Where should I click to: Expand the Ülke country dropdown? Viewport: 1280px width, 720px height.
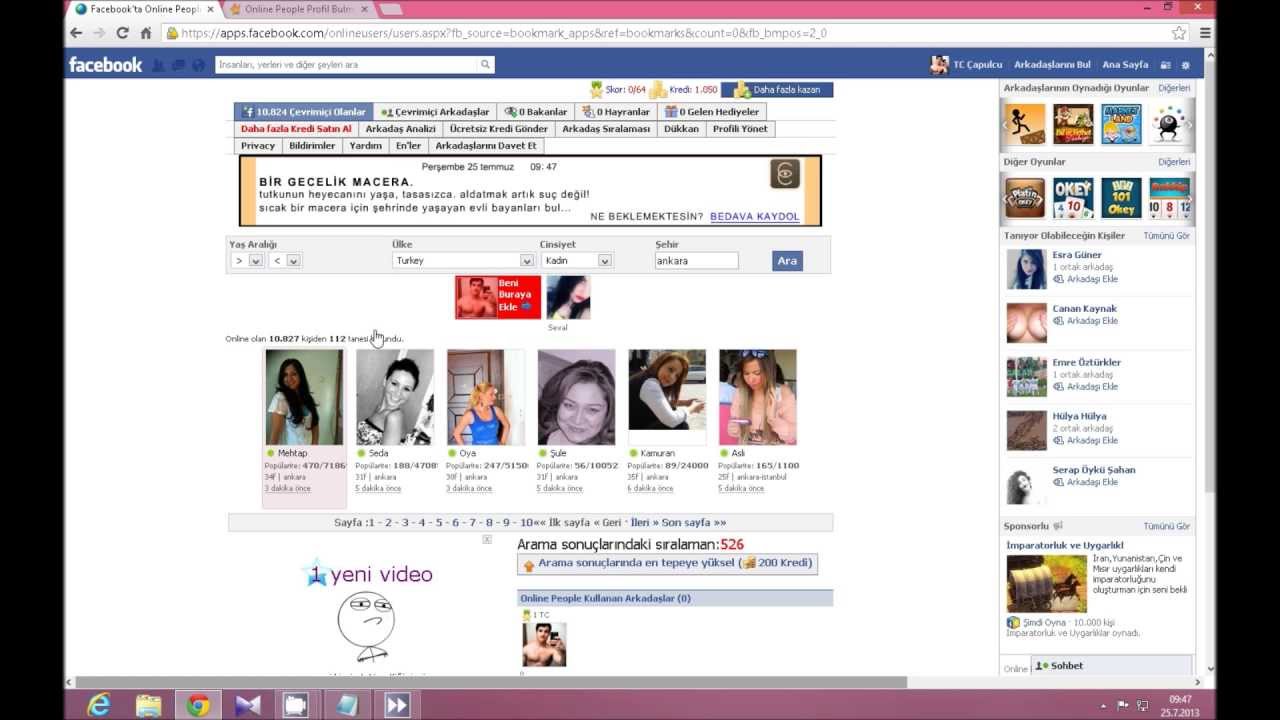463,260
